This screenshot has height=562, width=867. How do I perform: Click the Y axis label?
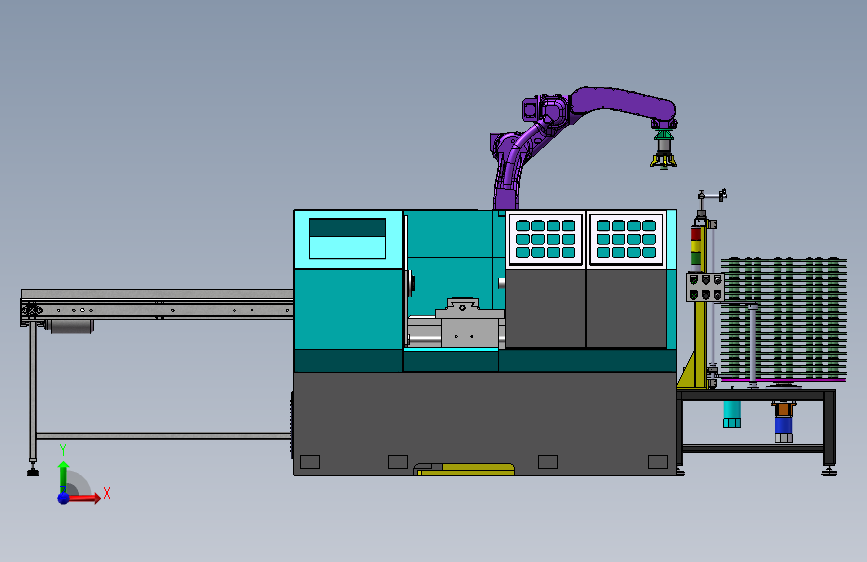coord(63,450)
